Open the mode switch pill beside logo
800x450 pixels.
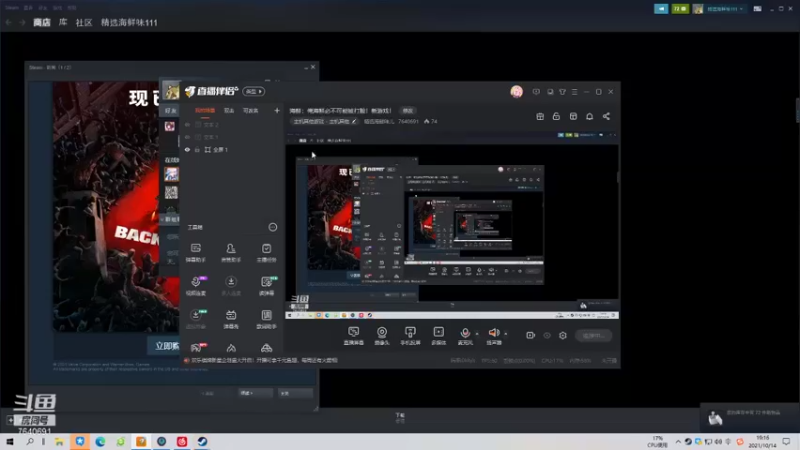254,91
